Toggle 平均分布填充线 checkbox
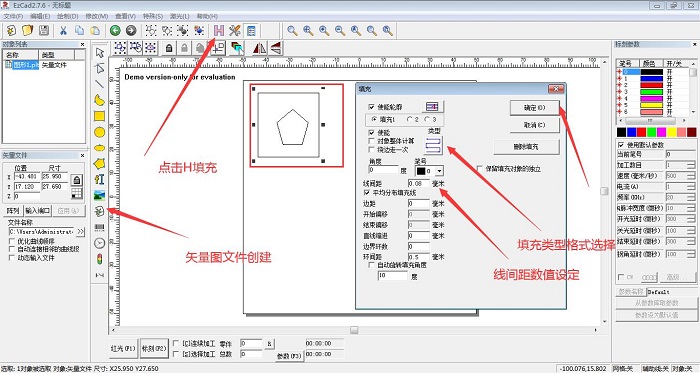This screenshot has height=373, width=700. (x=367, y=193)
